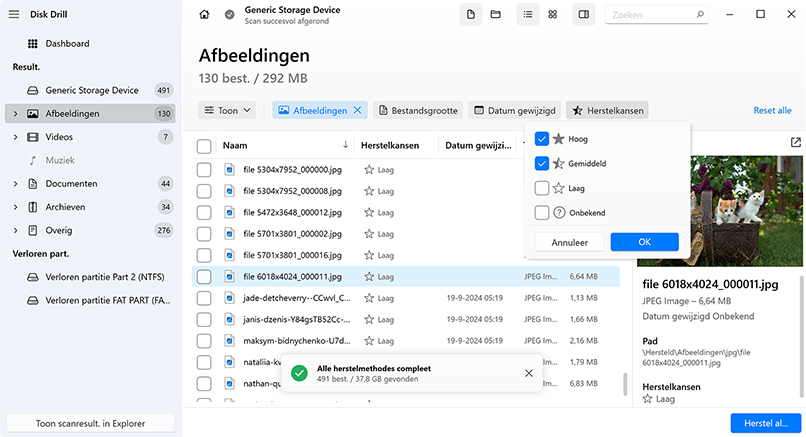Switch to folder view icon in toolbar
Image resolution: width=806 pixels, height=437 pixels.
[x=496, y=14]
